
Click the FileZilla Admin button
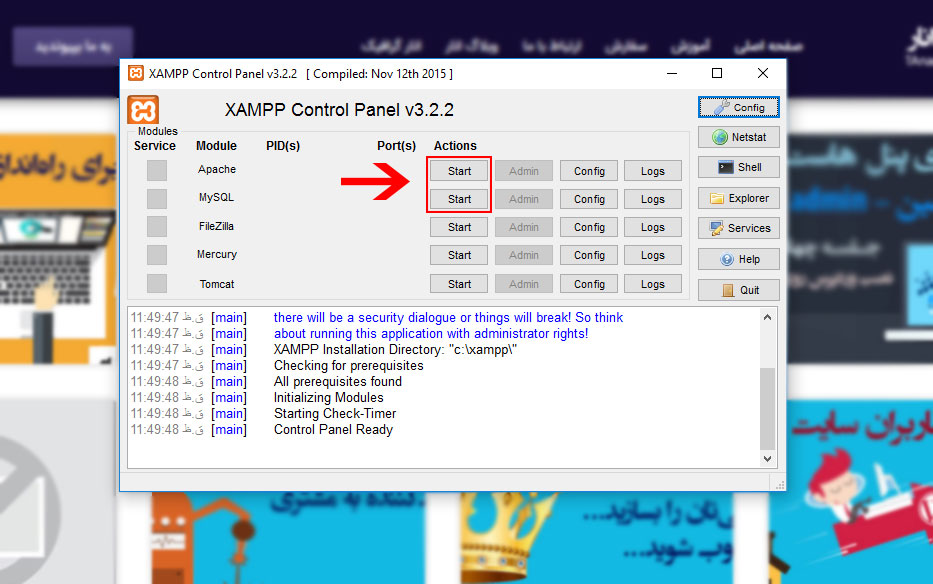(524, 227)
